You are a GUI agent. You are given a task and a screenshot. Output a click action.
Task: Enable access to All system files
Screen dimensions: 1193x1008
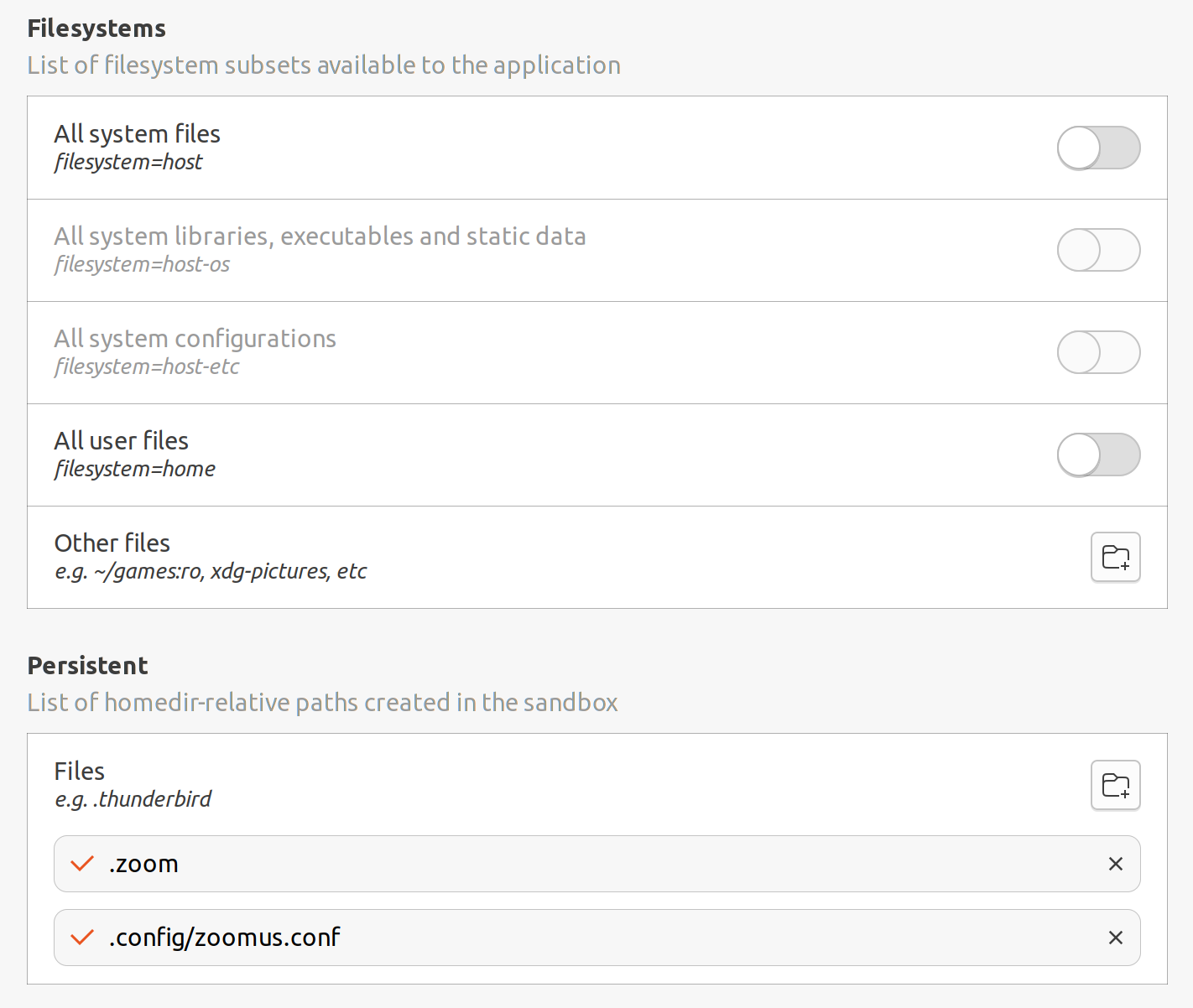click(1098, 148)
